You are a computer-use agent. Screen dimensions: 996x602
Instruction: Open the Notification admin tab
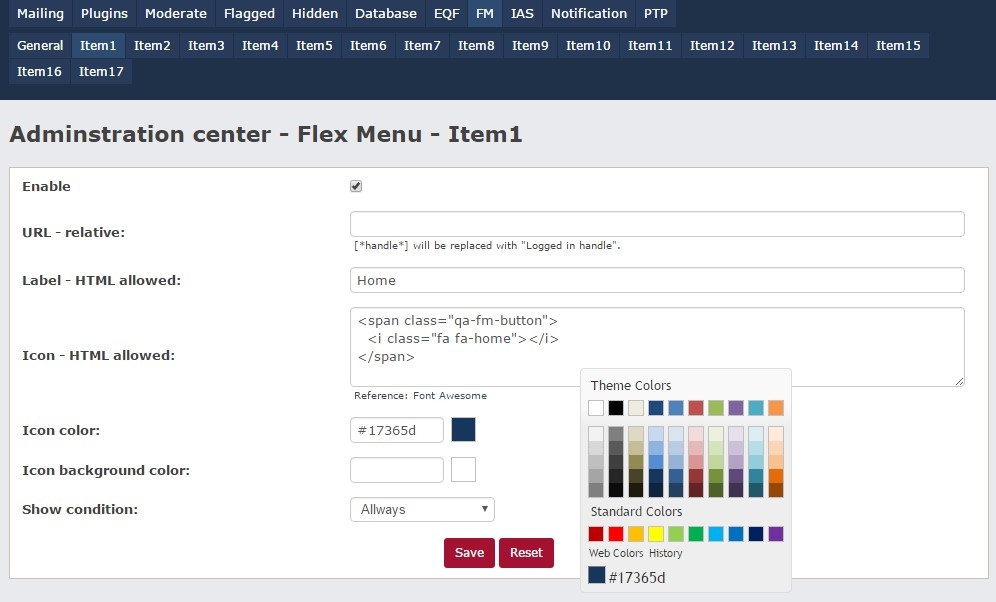(x=589, y=14)
